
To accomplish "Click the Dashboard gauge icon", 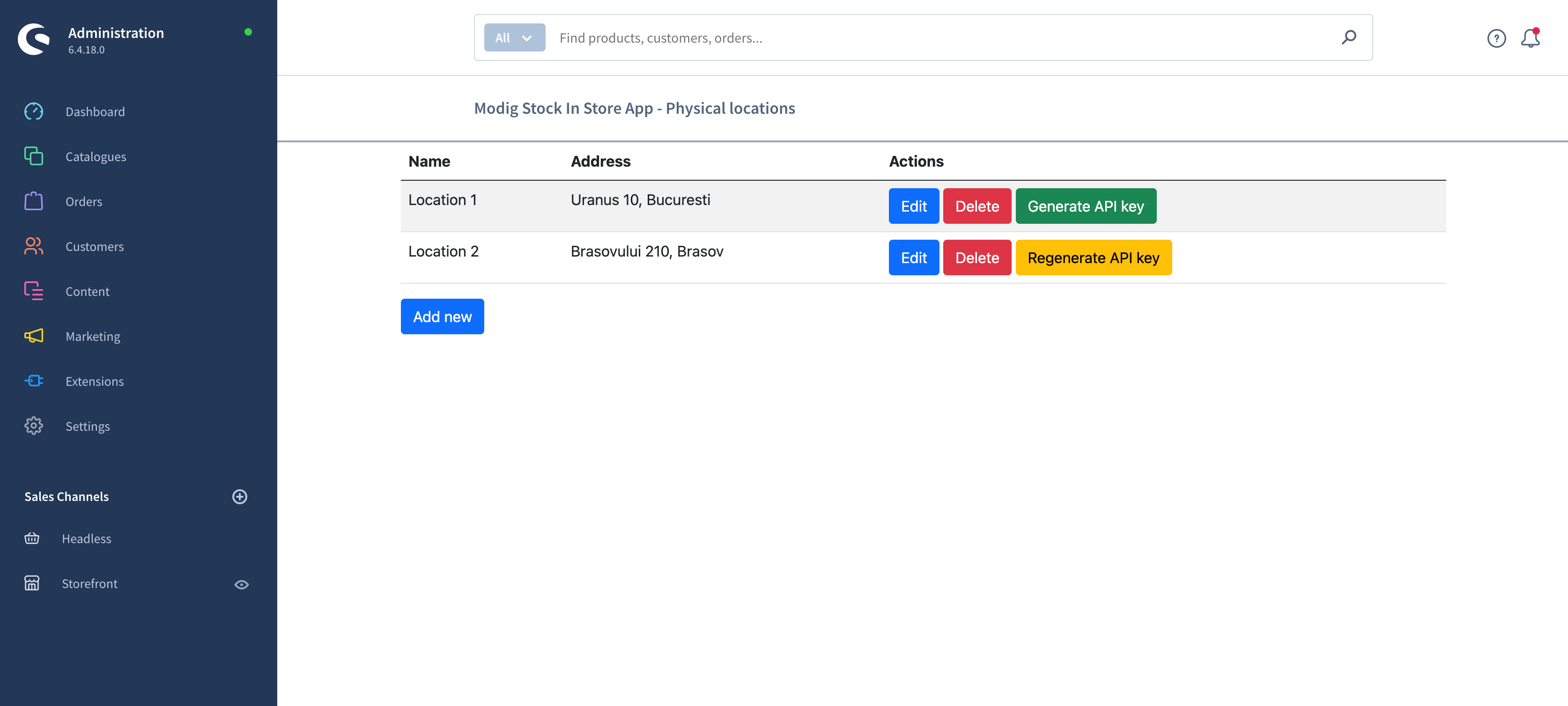I will pos(33,111).
